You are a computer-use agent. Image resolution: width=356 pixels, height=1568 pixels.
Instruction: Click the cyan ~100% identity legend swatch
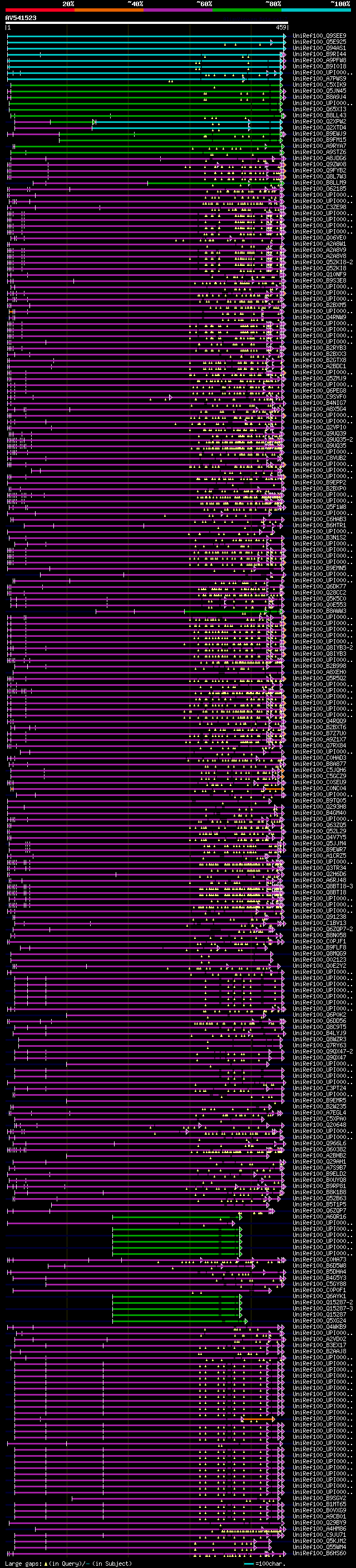point(317,10)
